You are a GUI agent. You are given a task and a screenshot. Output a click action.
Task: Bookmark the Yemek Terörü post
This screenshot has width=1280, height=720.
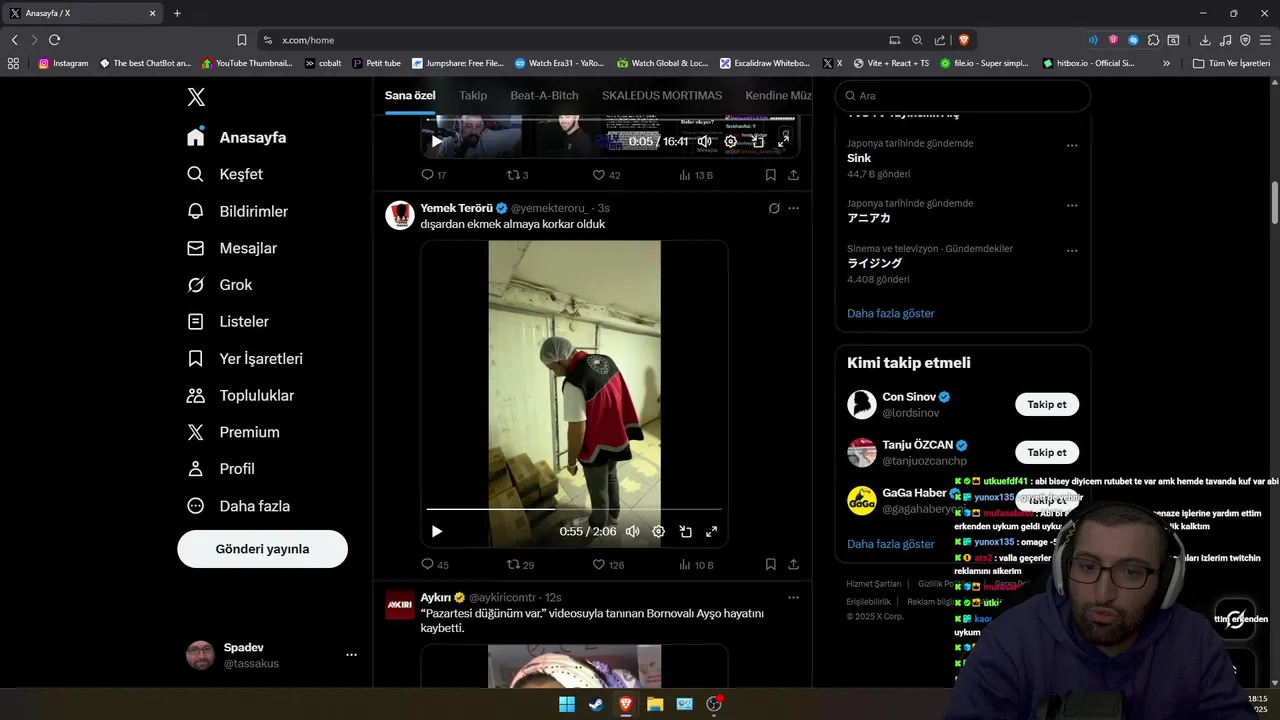pyautogui.click(x=770, y=565)
